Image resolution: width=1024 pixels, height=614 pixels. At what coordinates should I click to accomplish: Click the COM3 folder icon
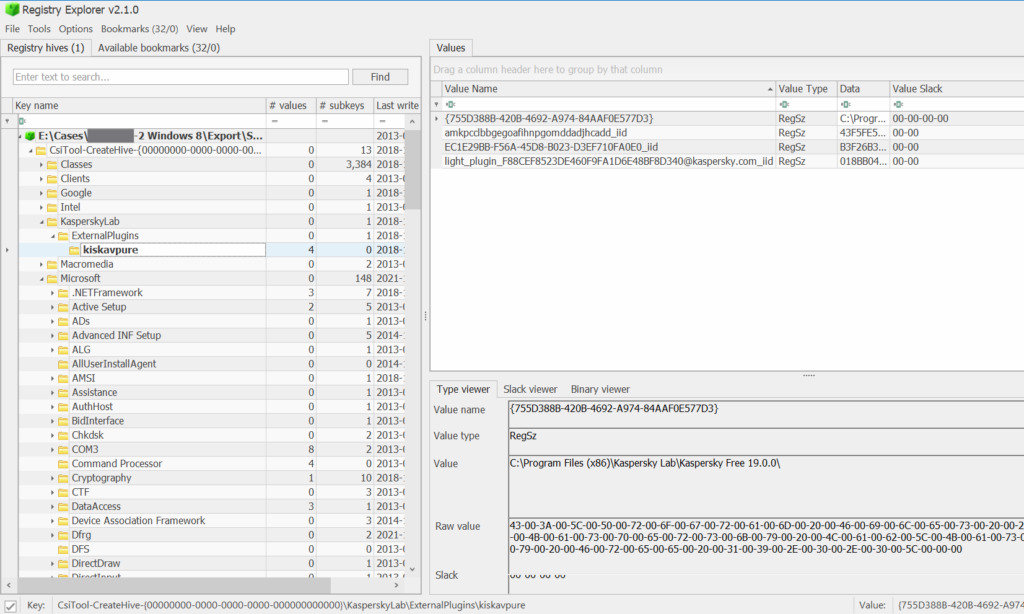pyautogui.click(x=63, y=449)
